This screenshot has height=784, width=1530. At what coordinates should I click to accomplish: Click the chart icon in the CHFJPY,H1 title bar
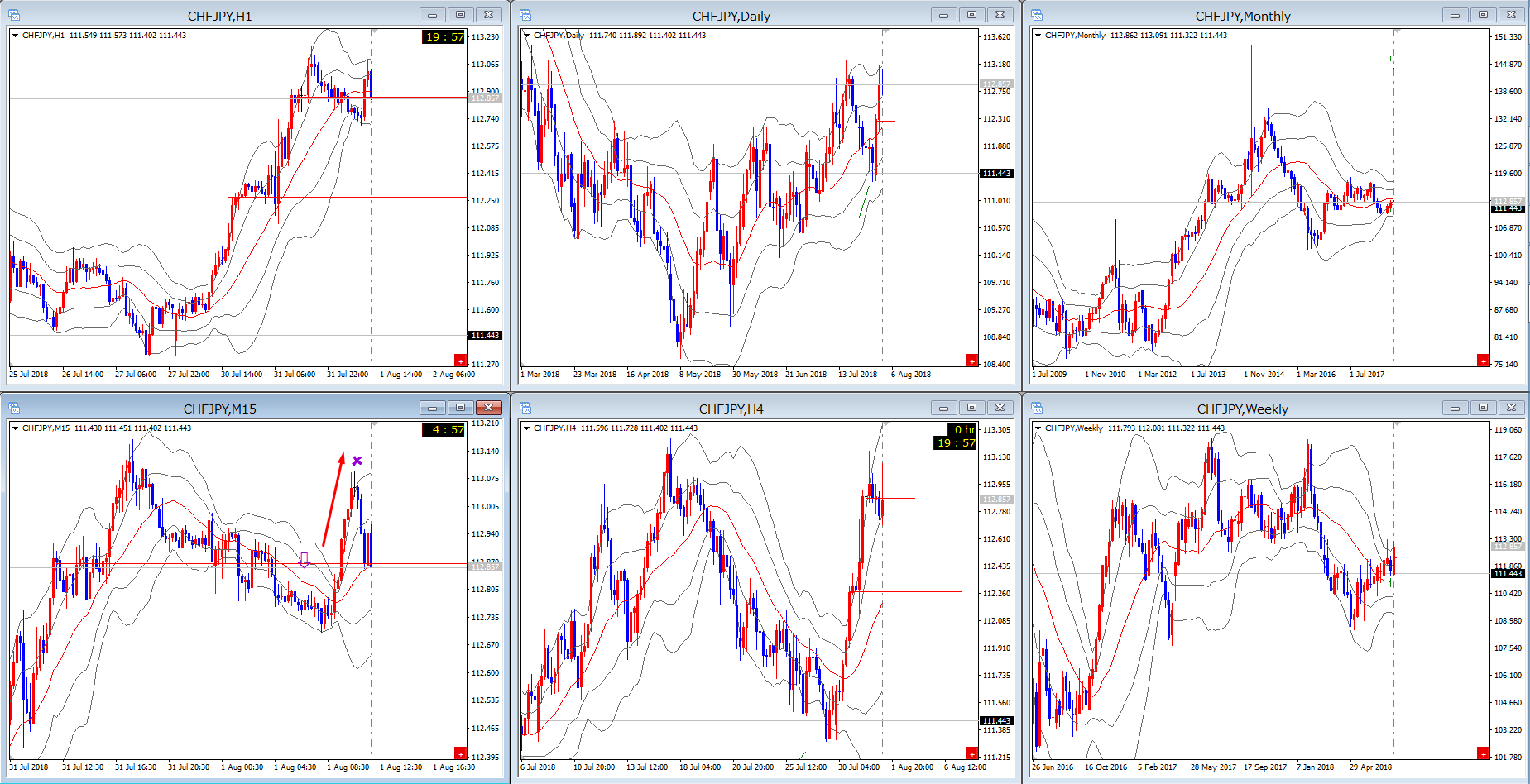click(x=14, y=15)
